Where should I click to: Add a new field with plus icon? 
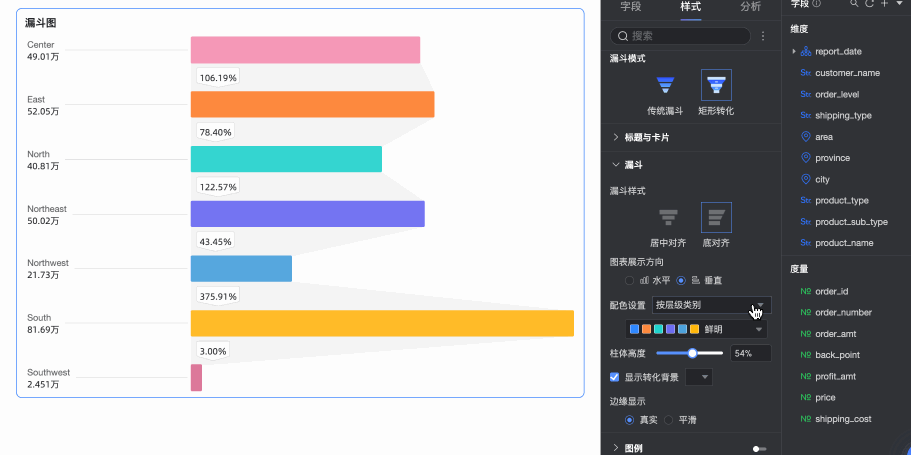(884, 3)
